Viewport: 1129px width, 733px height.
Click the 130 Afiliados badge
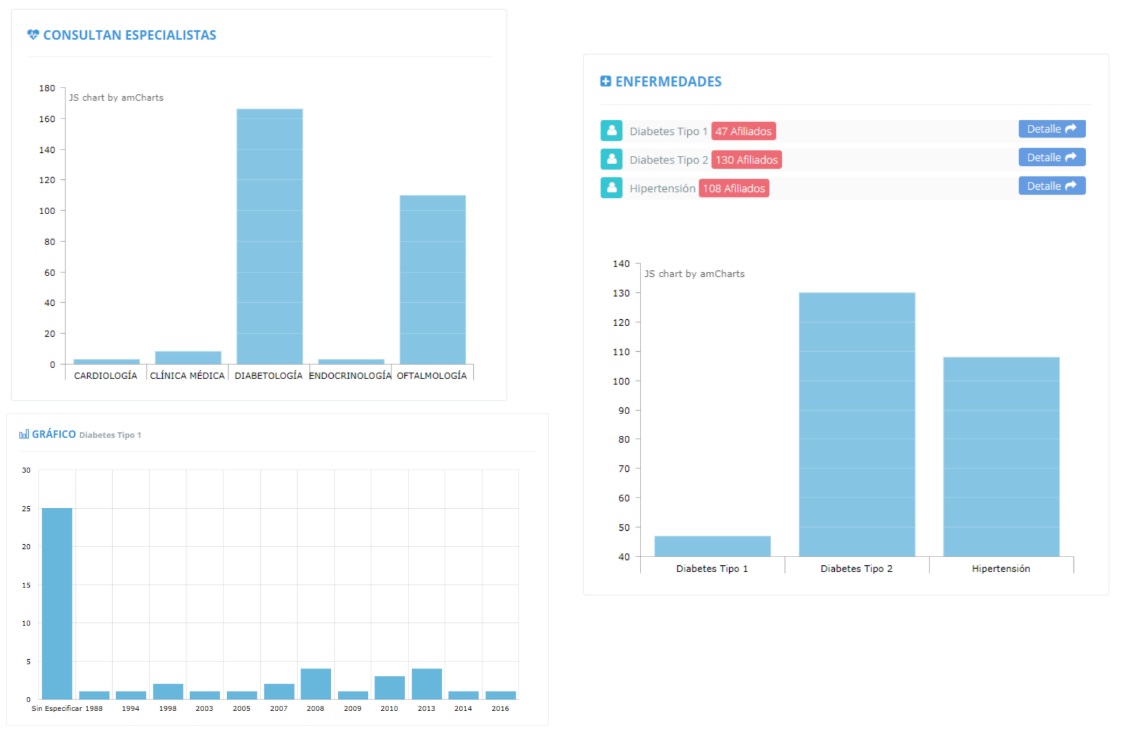click(x=746, y=160)
